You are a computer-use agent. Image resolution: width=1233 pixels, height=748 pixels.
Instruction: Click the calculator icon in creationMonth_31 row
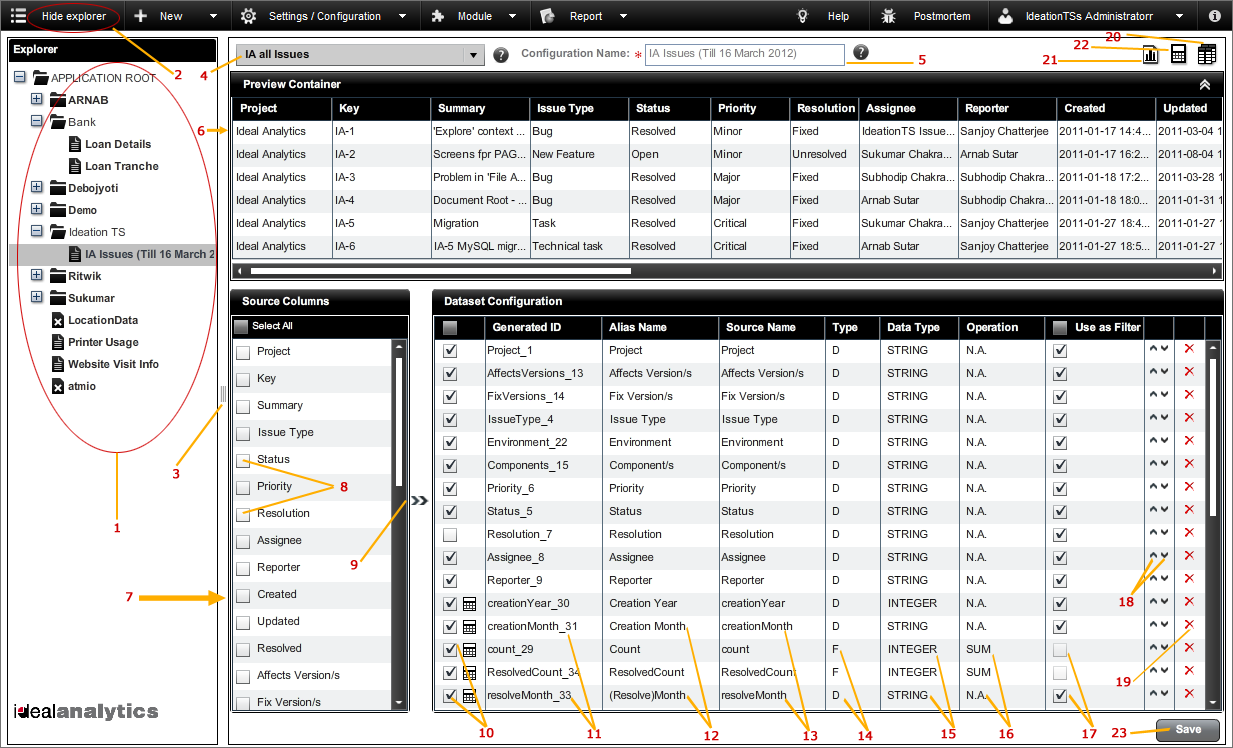click(x=469, y=627)
